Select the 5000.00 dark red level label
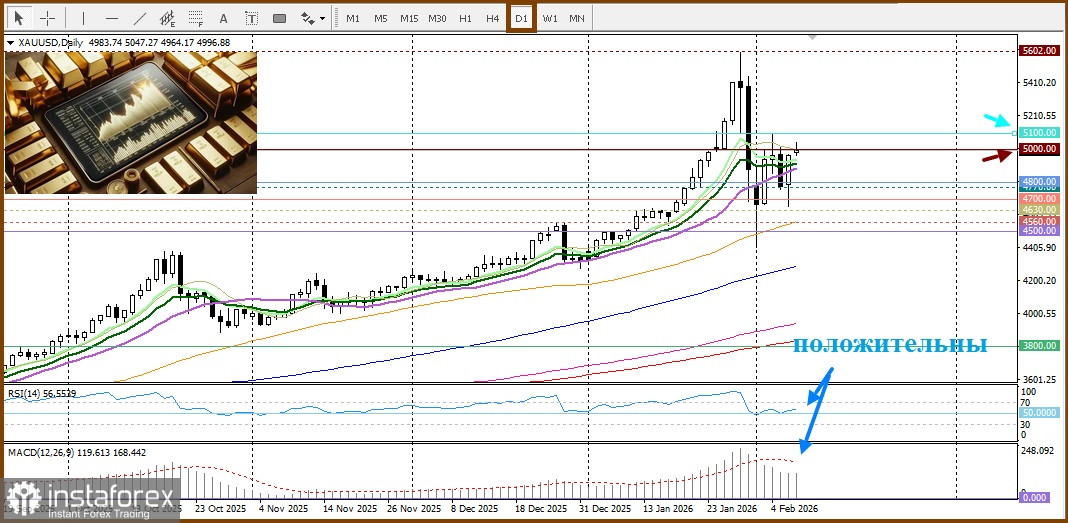This screenshot has height=523, width=1068. pos(1039,148)
